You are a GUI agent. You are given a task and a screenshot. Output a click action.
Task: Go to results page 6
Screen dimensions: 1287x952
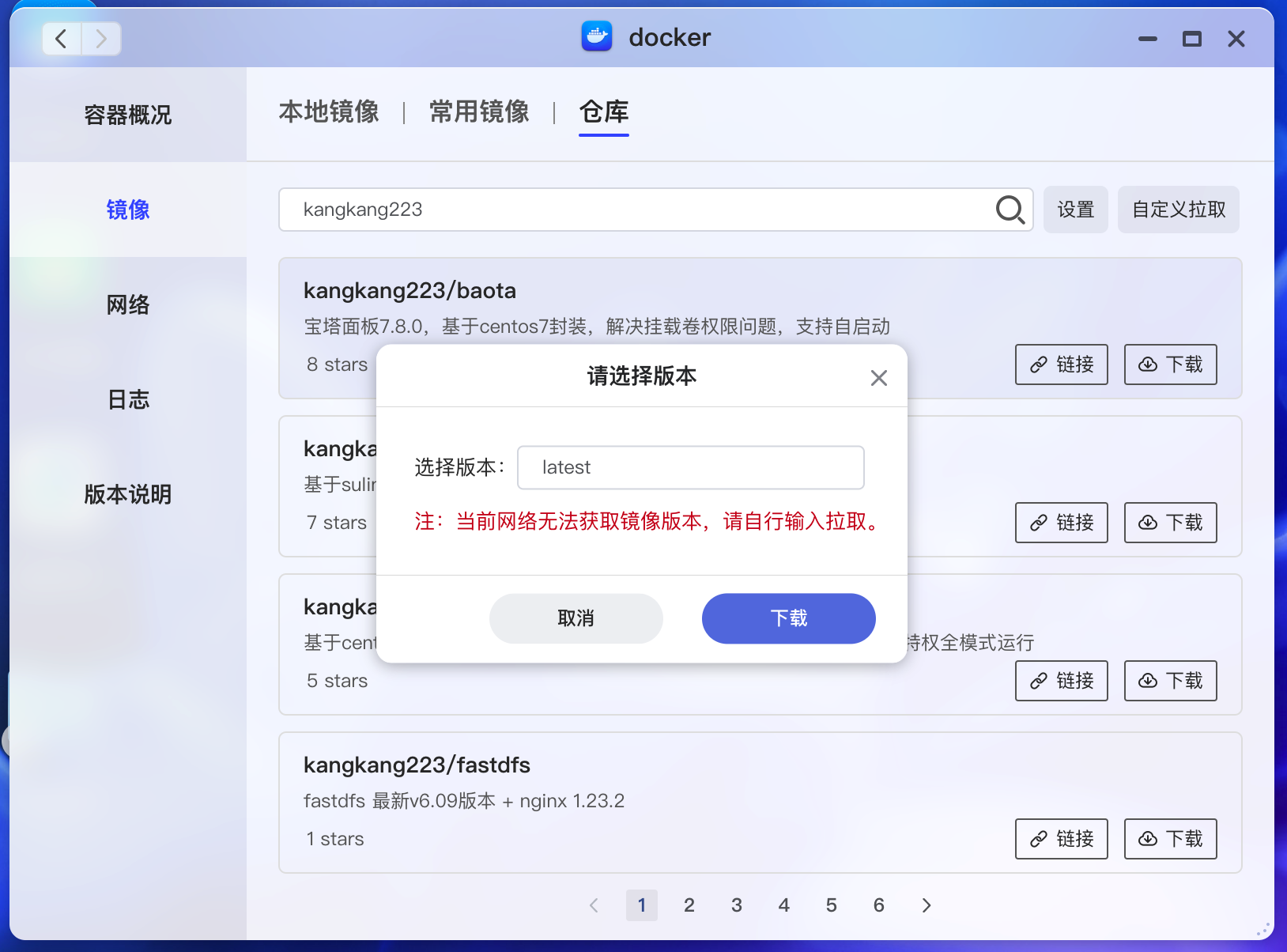click(x=879, y=905)
